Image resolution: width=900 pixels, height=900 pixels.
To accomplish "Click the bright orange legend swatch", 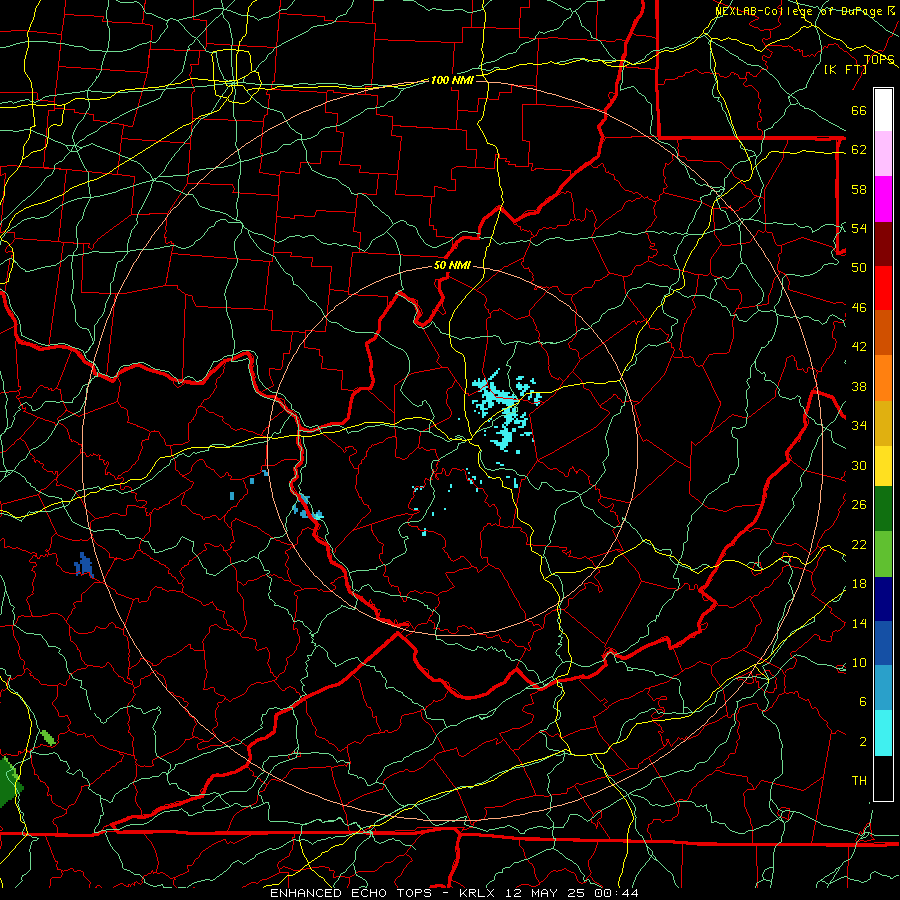I will click(x=883, y=377).
